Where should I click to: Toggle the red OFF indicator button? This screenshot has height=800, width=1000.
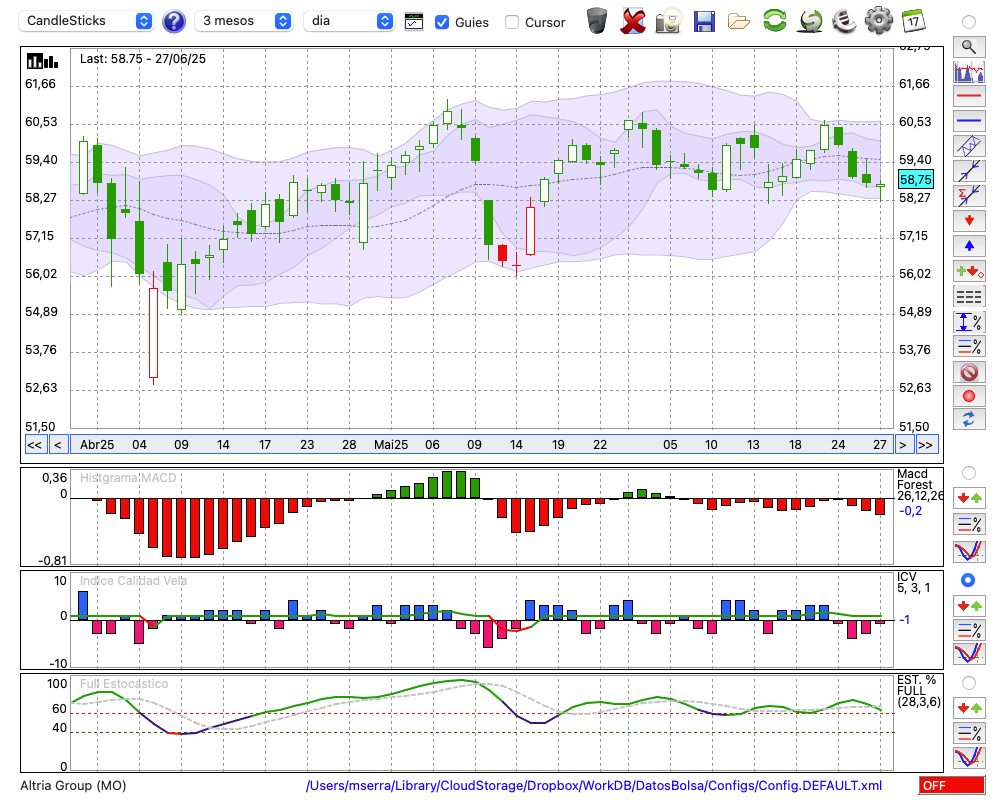pos(952,785)
